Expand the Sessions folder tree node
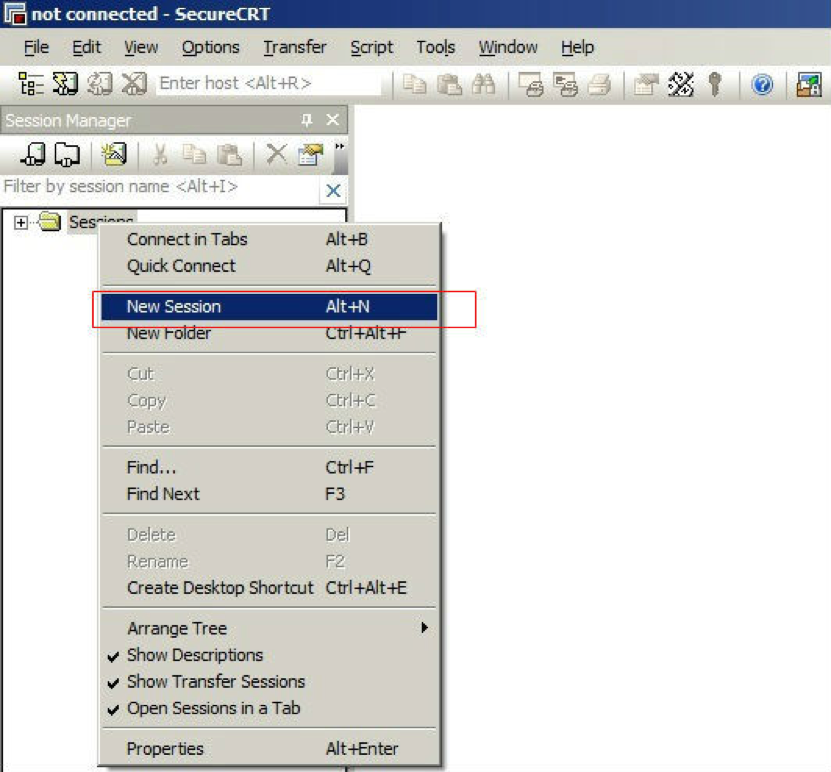 tap(21, 222)
